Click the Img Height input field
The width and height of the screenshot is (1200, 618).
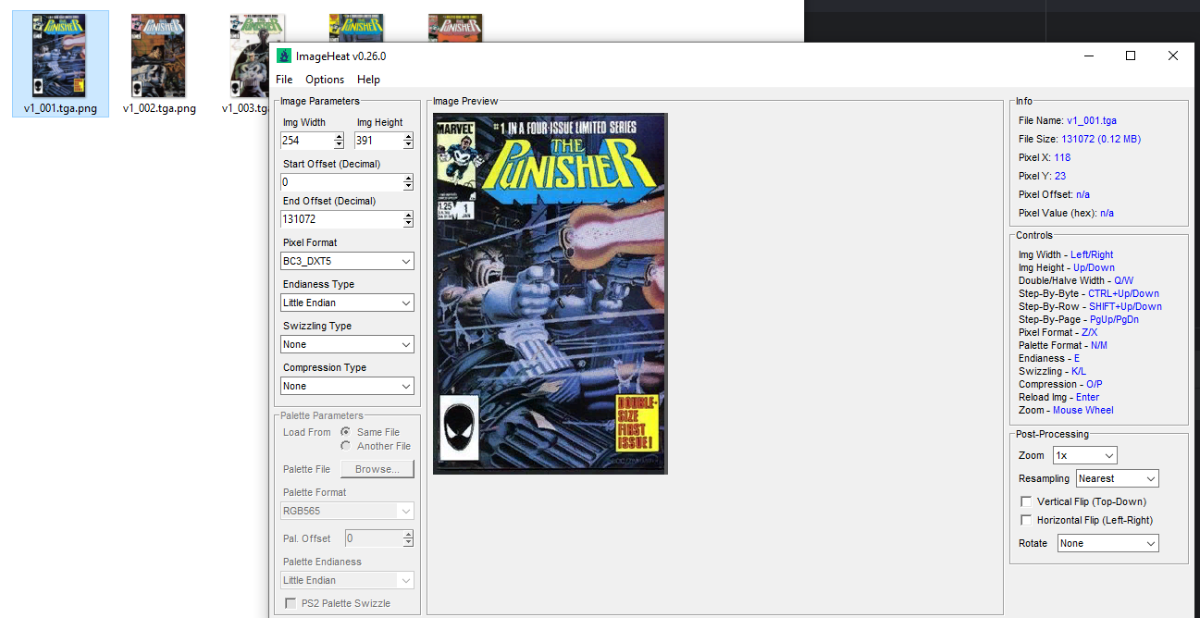click(x=379, y=141)
